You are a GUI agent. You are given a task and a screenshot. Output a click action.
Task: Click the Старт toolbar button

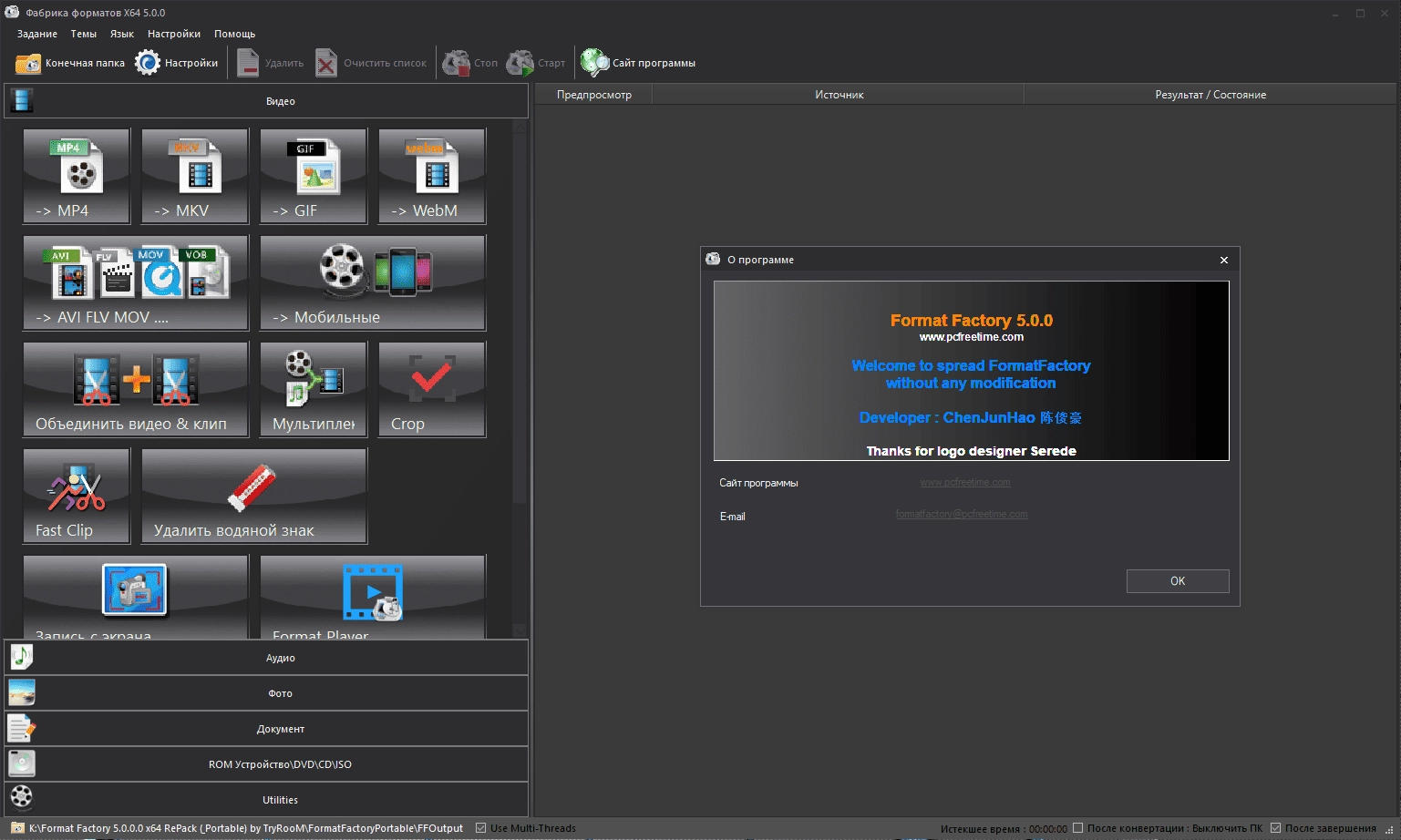pos(536,63)
